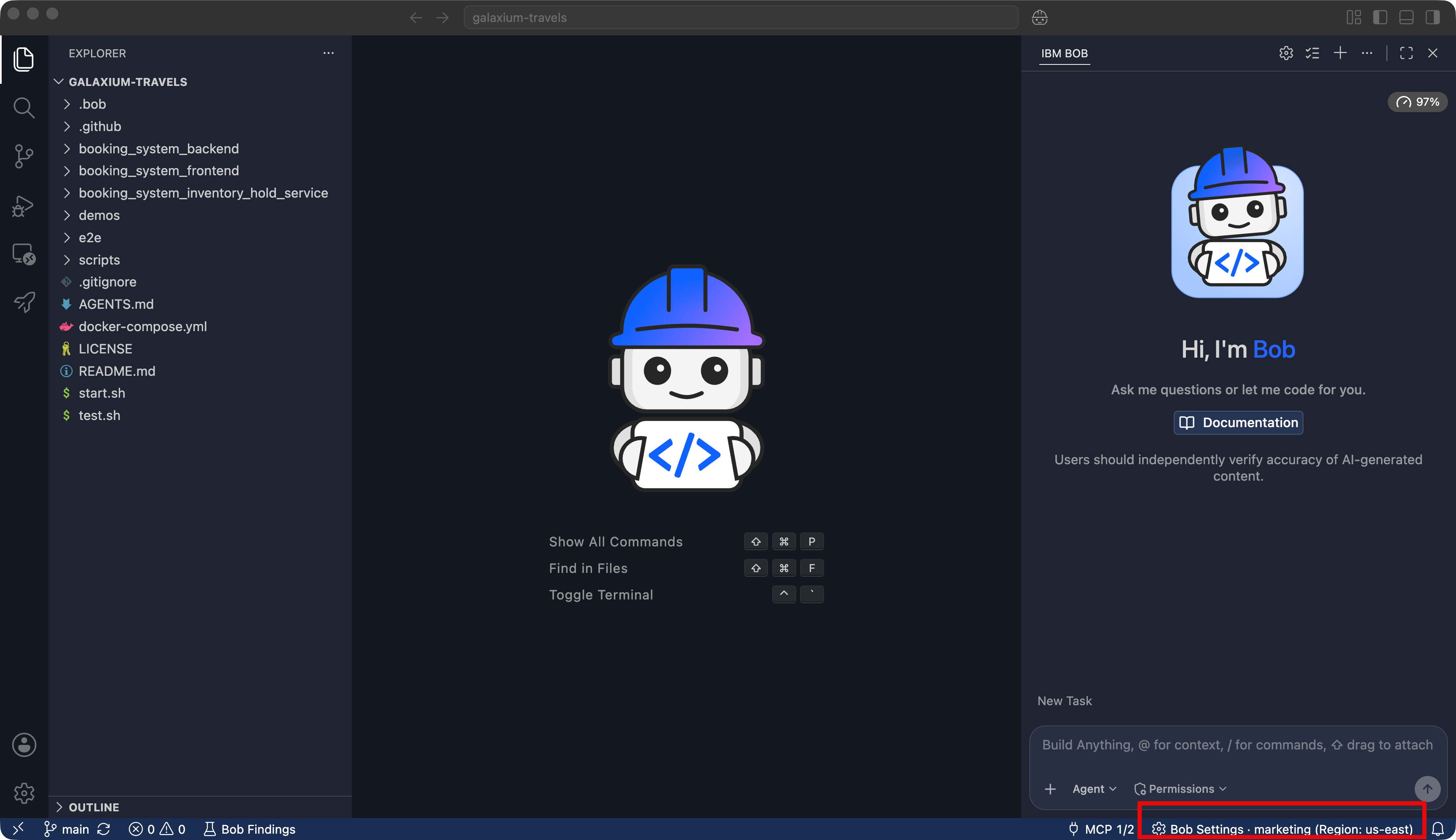Open the Documentation link
Screen dimensions: 1456x840
tap(1238, 423)
